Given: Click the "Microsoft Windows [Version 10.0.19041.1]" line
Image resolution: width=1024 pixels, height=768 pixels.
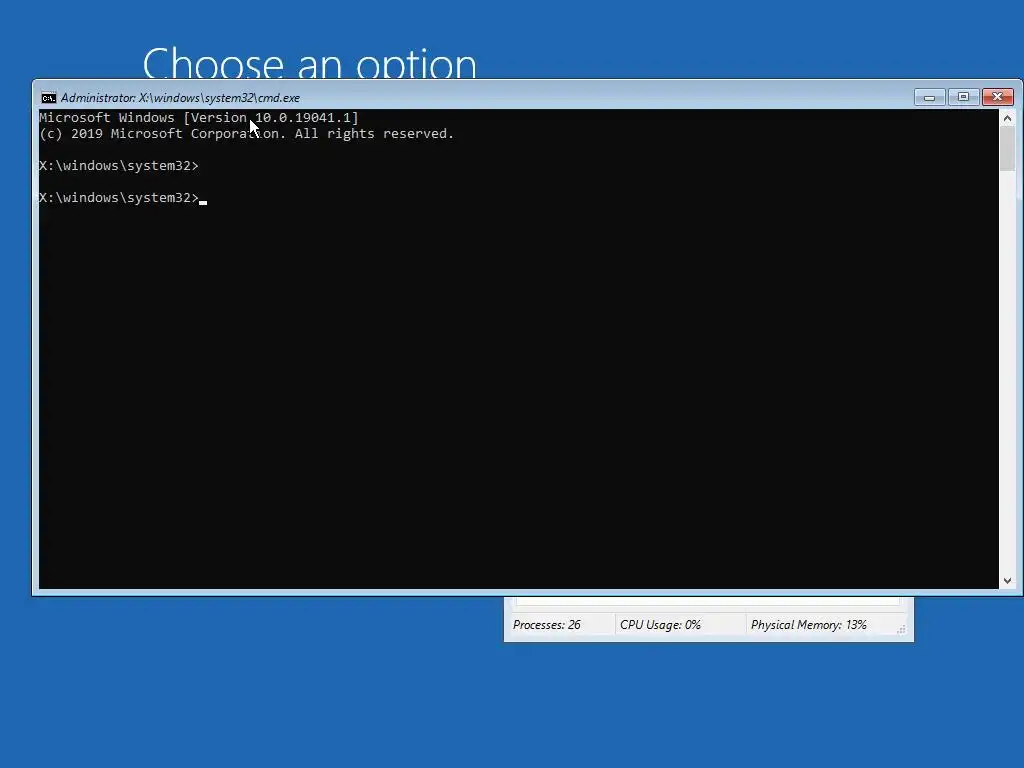Looking at the screenshot, I should pos(199,118).
